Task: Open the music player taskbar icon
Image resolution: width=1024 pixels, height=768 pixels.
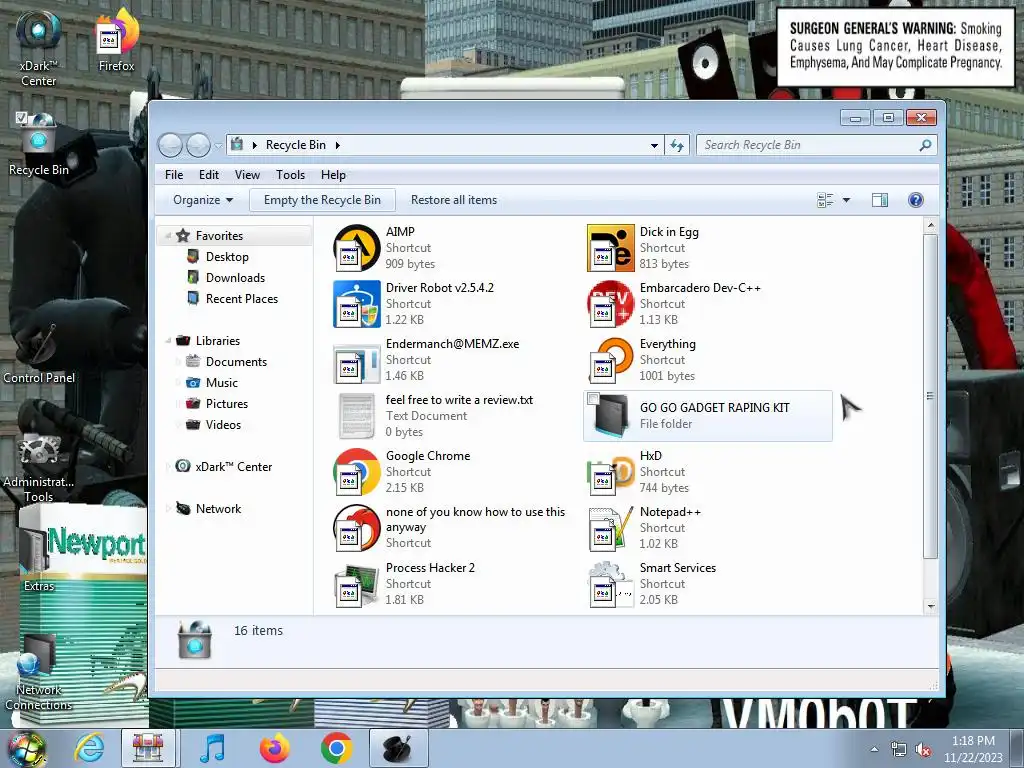Action: (212, 748)
